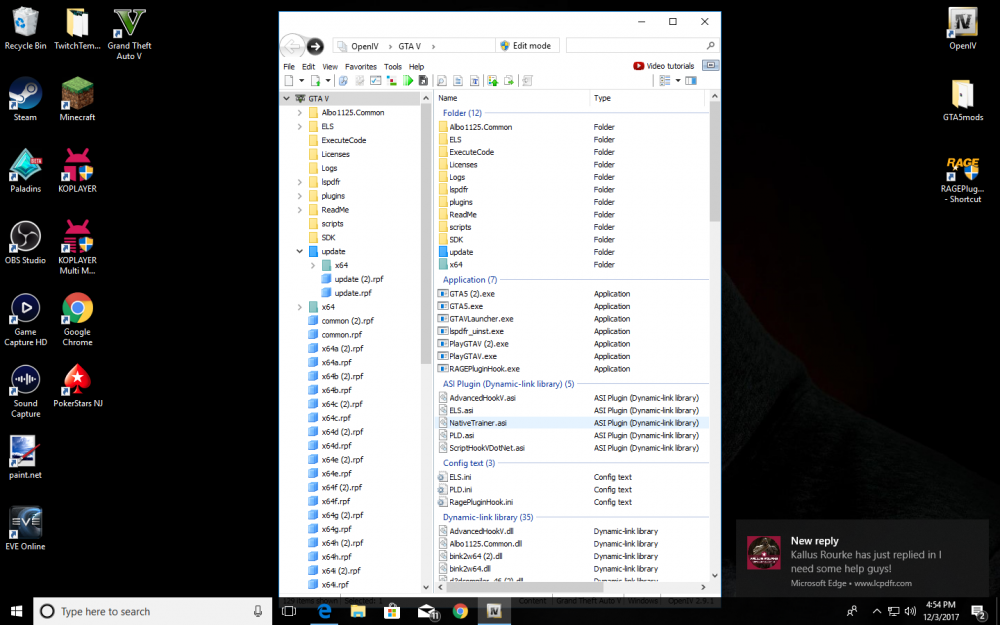Select update.rpf in the tree

click(x=353, y=293)
